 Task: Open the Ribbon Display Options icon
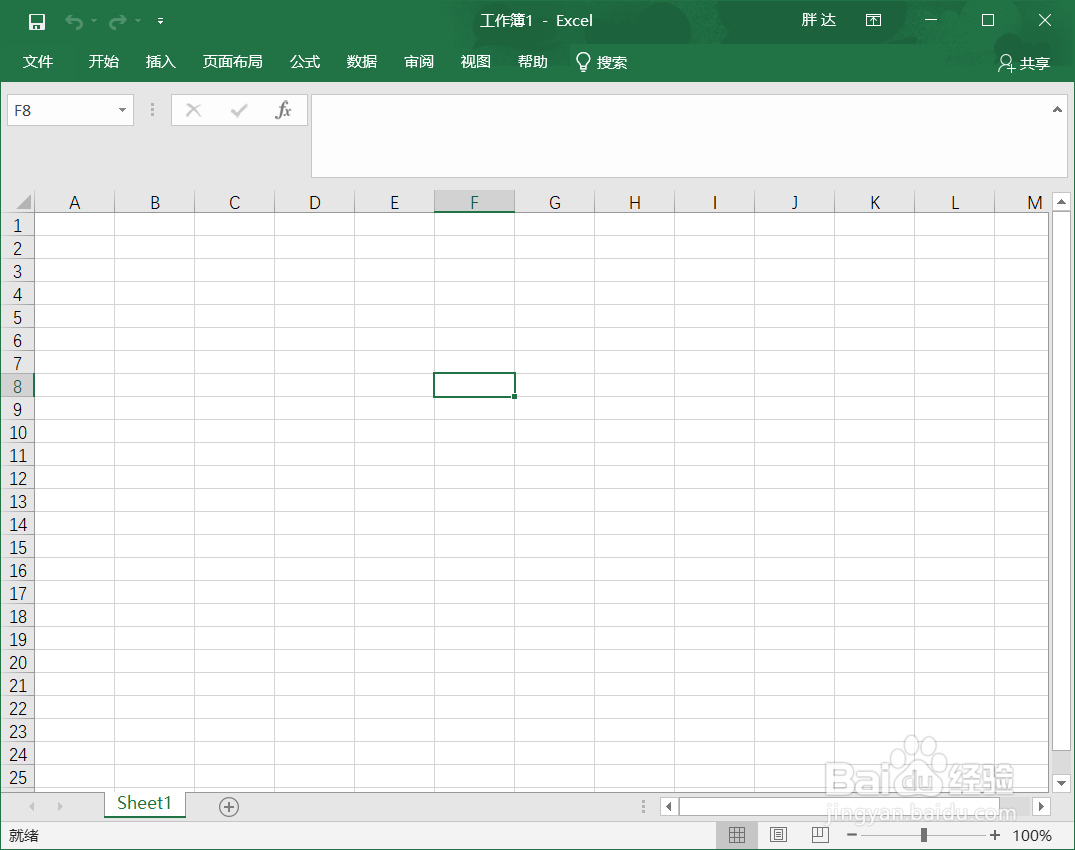(x=873, y=21)
